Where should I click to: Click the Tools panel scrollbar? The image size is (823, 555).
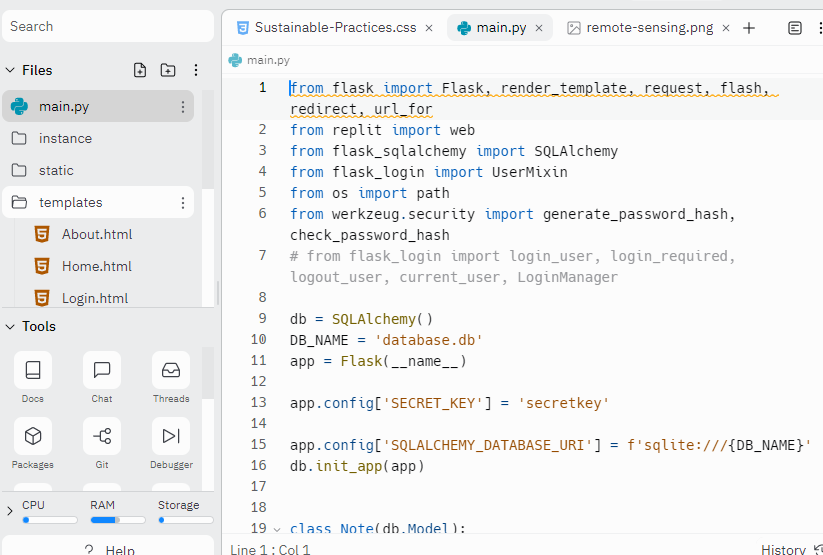(208, 373)
